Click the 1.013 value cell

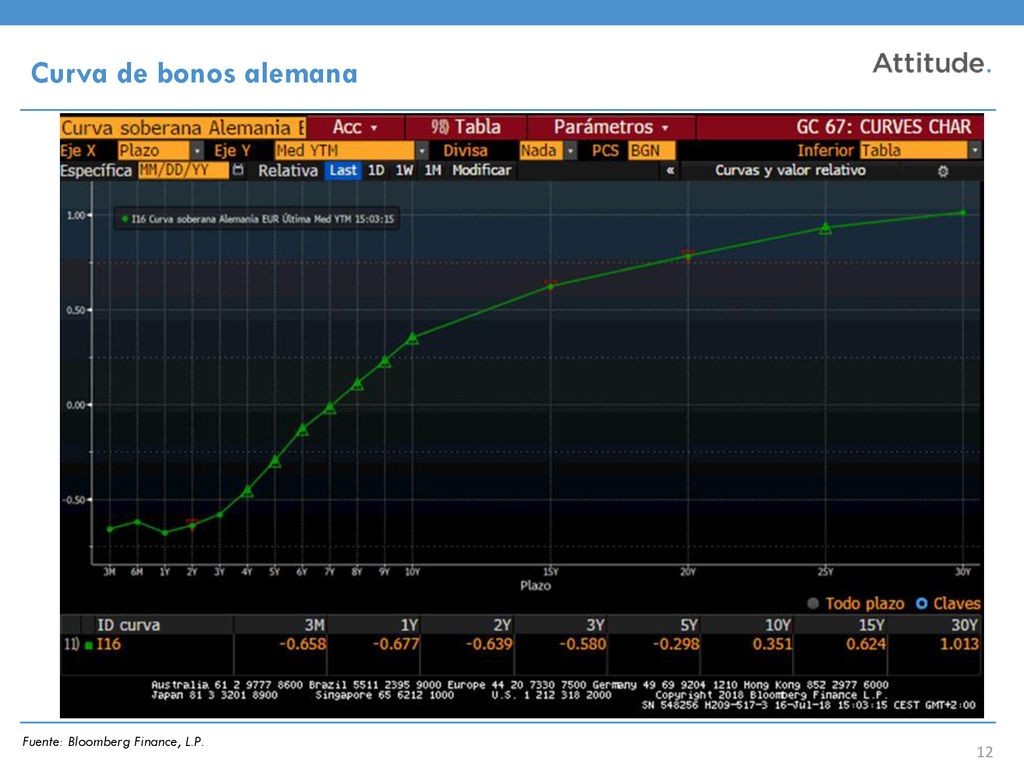[x=959, y=645]
